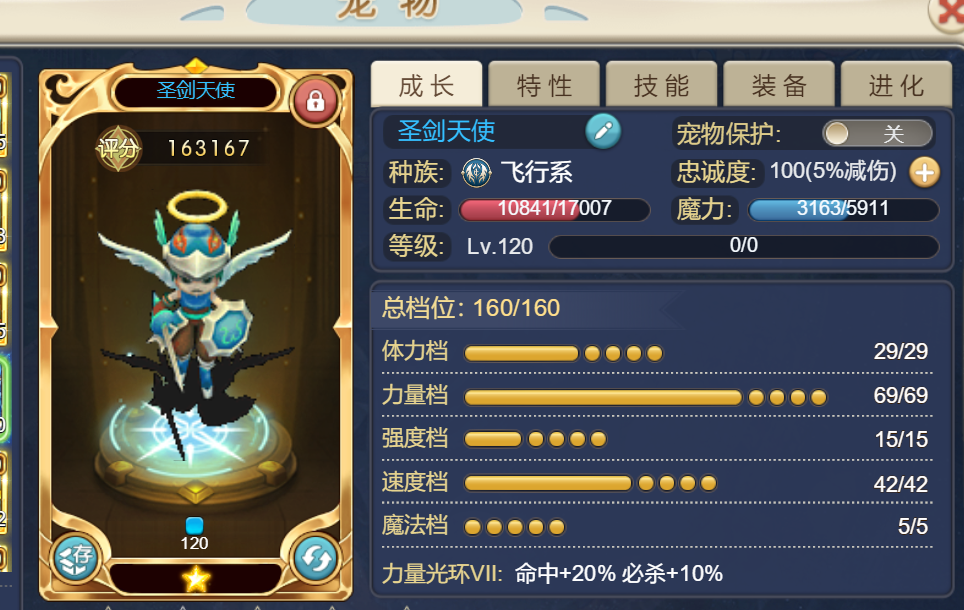The image size is (964, 610).
Task: Click the blue refresh arrows icon on card
Action: (315, 558)
